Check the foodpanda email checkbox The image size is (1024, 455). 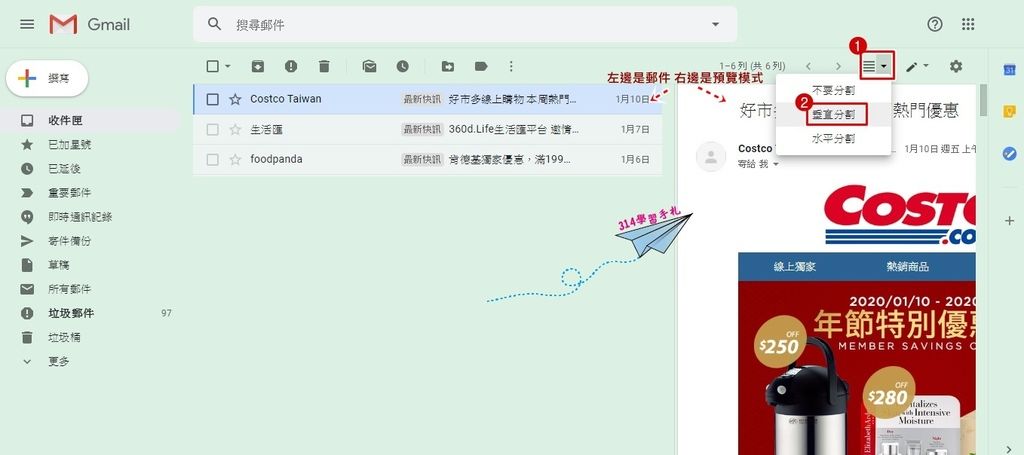[x=212, y=159]
